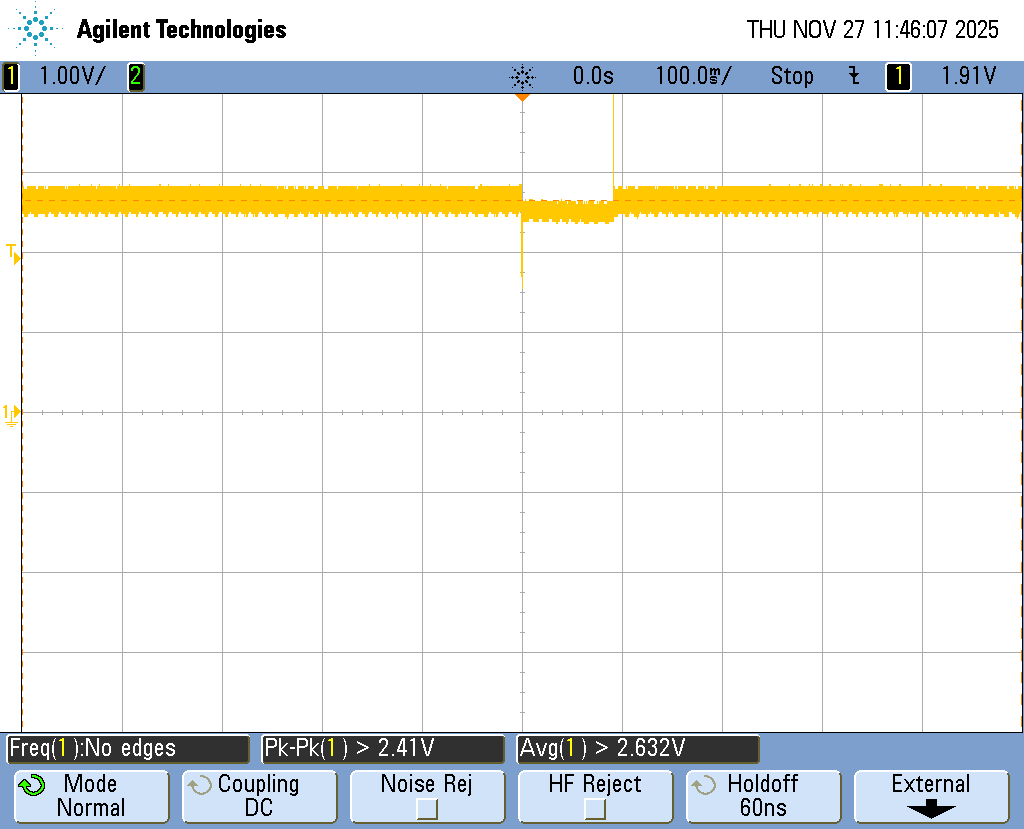
Task: Click the Agilent Technologies starburst logo
Action: (x=37, y=29)
